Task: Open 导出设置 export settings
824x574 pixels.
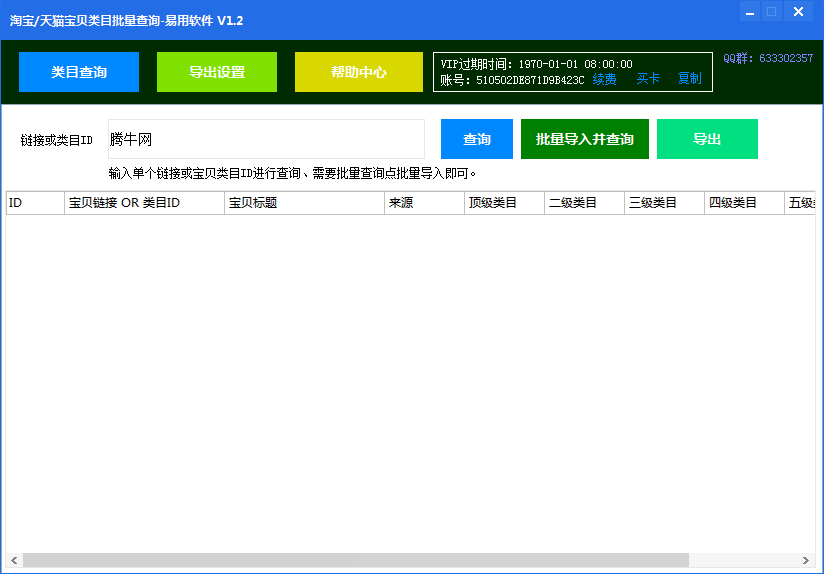Action: tap(217, 72)
